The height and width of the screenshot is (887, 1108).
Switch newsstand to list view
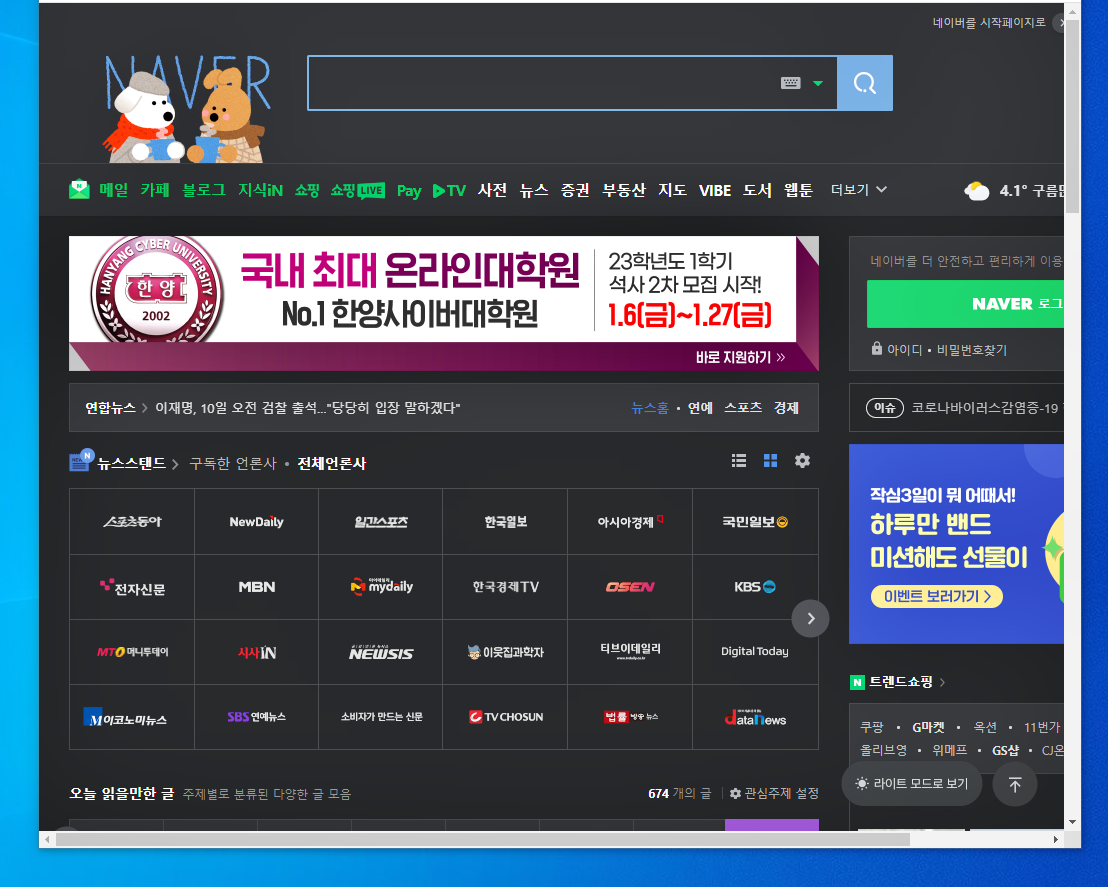tap(739, 461)
